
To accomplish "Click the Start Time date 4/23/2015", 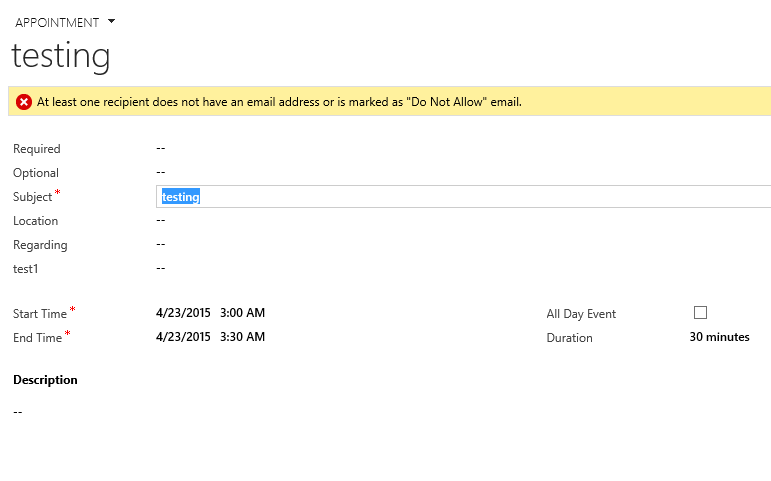I will coord(183,313).
